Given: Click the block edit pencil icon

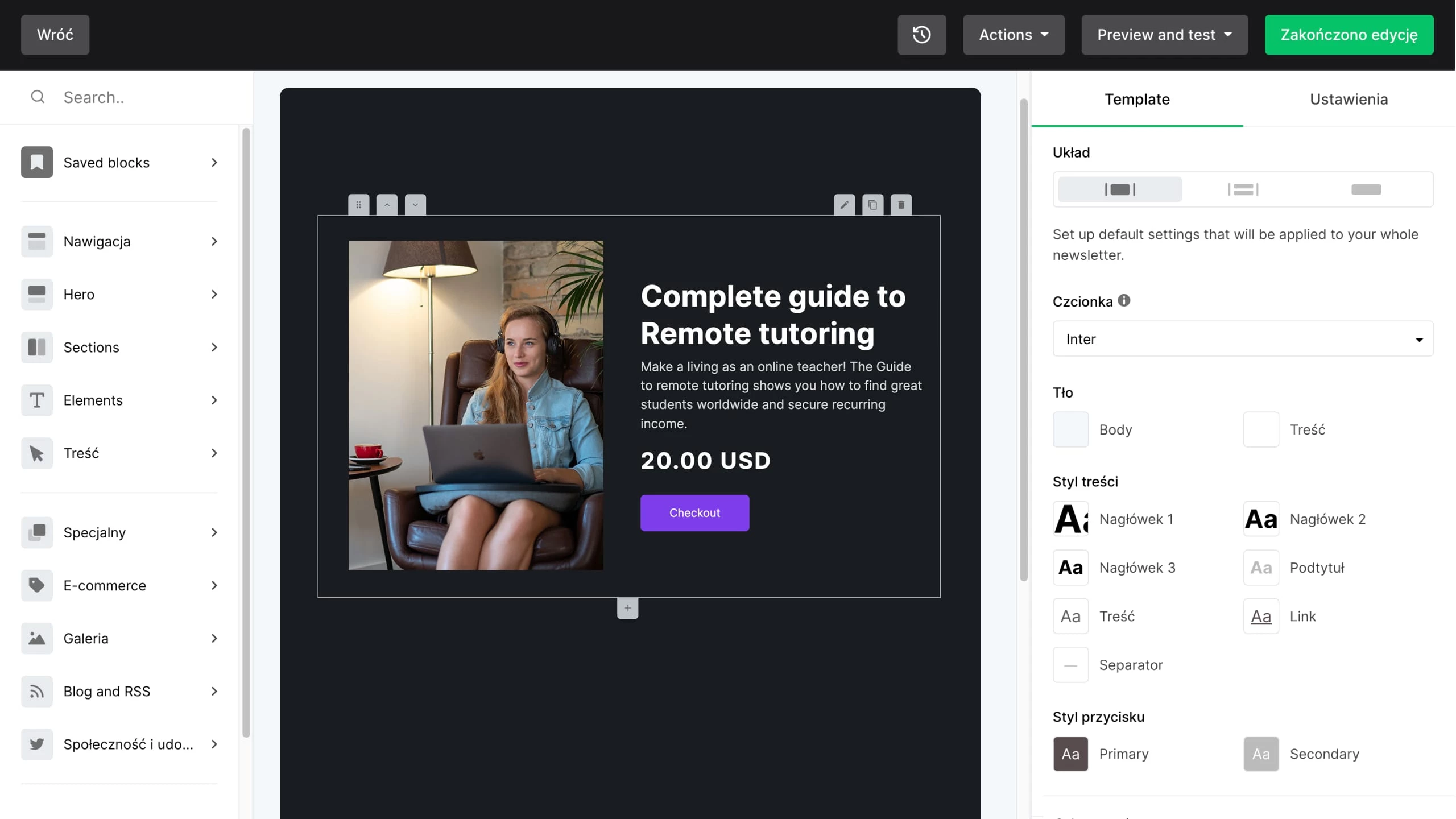Looking at the screenshot, I should point(844,205).
